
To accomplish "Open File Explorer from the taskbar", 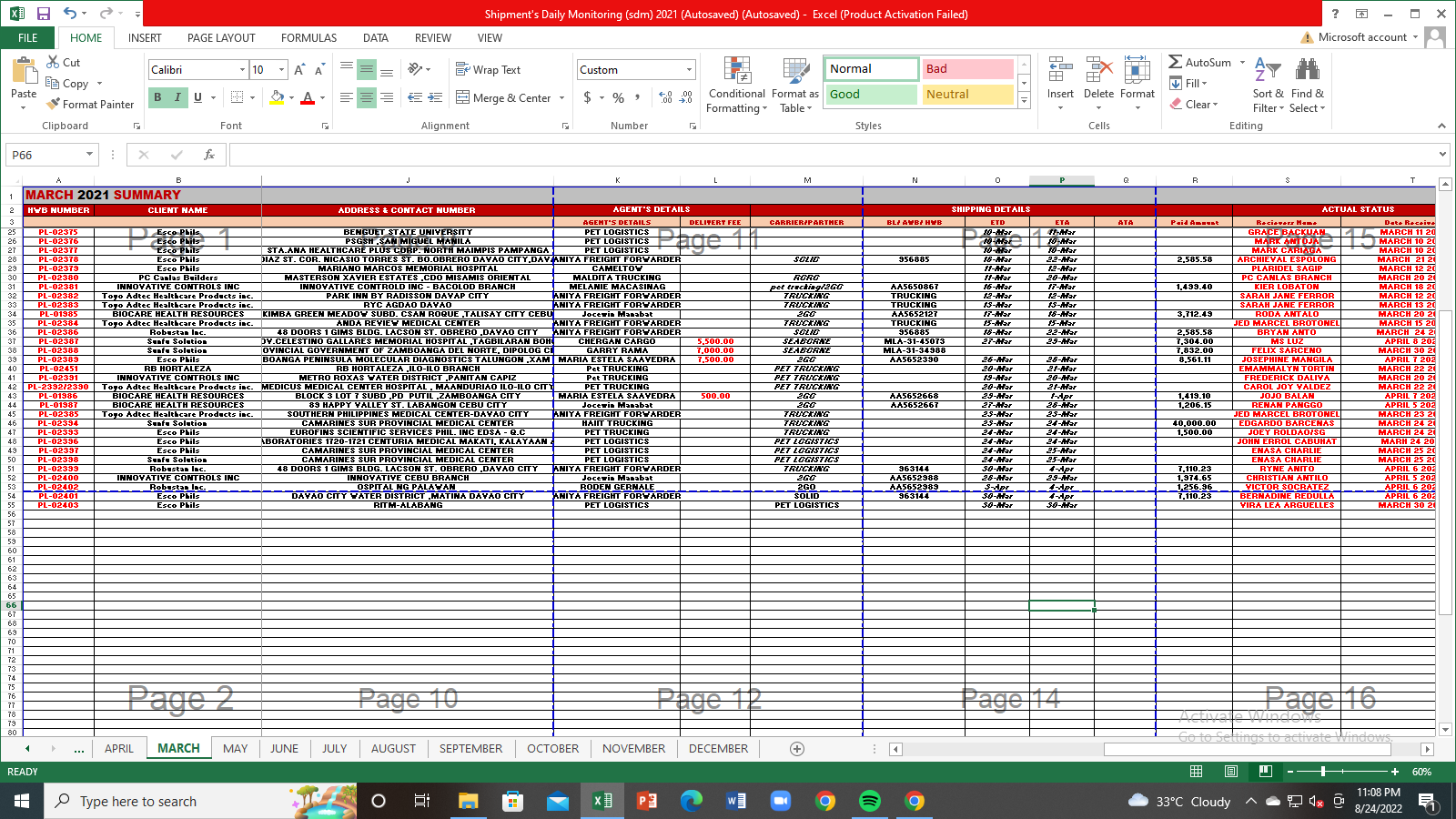I will tap(468, 801).
